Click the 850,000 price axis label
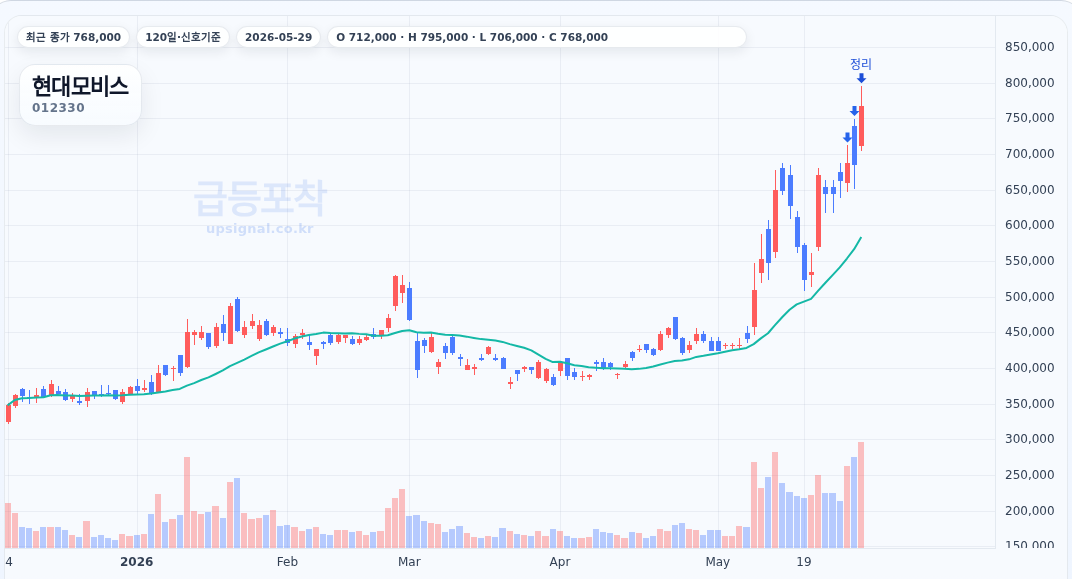The height and width of the screenshot is (579, 1072). tap(1030, 46)
